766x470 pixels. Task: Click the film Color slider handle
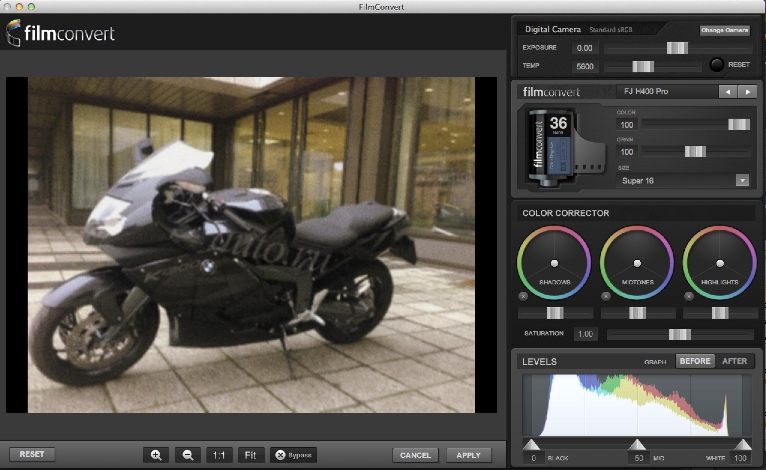(739, 125)
